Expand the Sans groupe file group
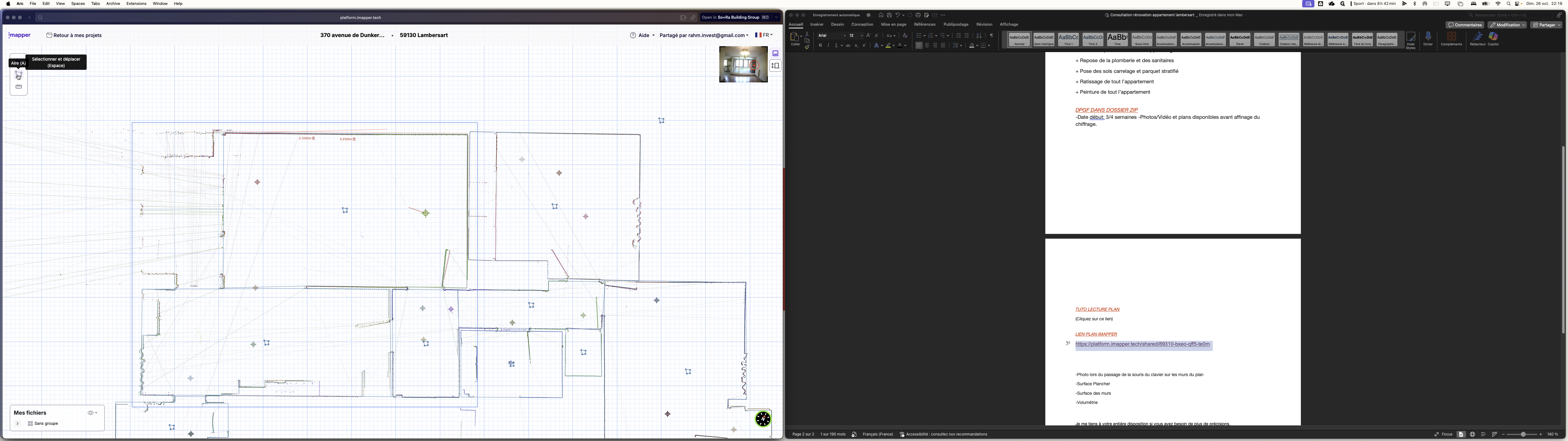The width and height of the screenshot is (1568, 441). (18, 423)
